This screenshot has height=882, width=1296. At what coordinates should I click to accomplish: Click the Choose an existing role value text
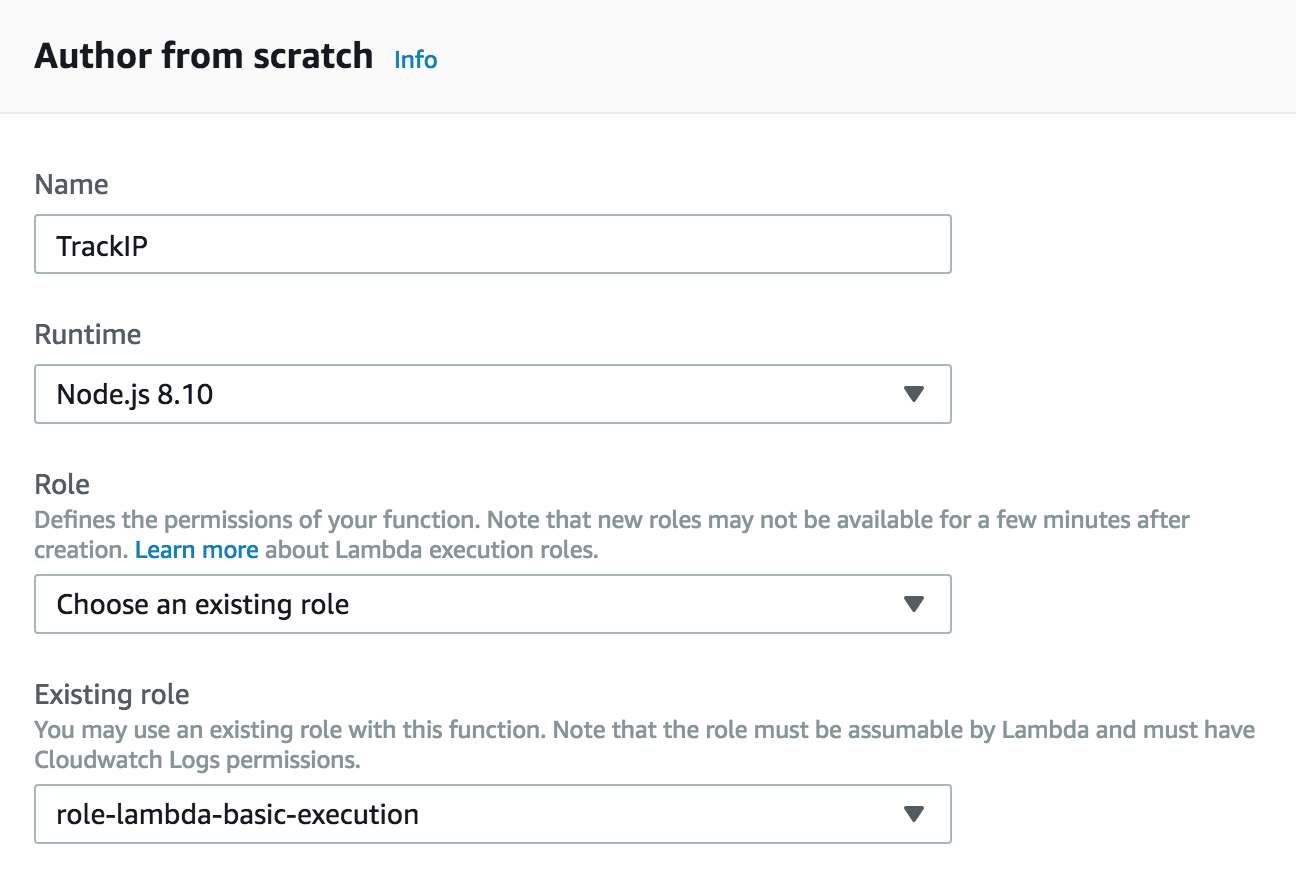pos(203,605)
